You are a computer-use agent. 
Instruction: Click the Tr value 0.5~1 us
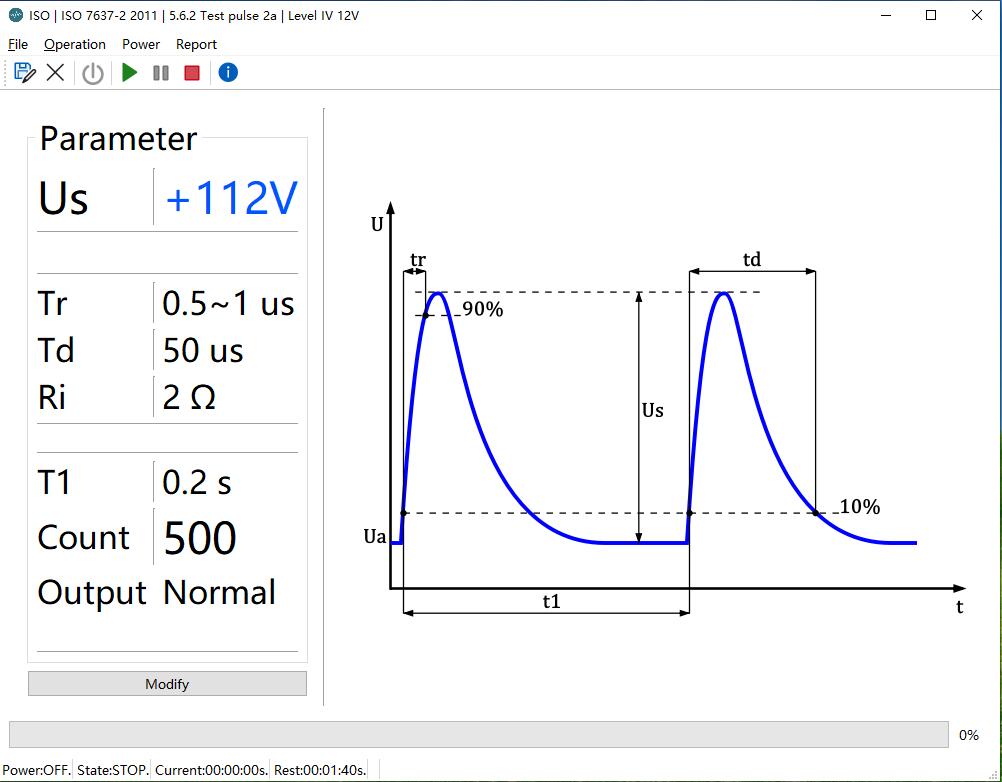tap(228, 303)
